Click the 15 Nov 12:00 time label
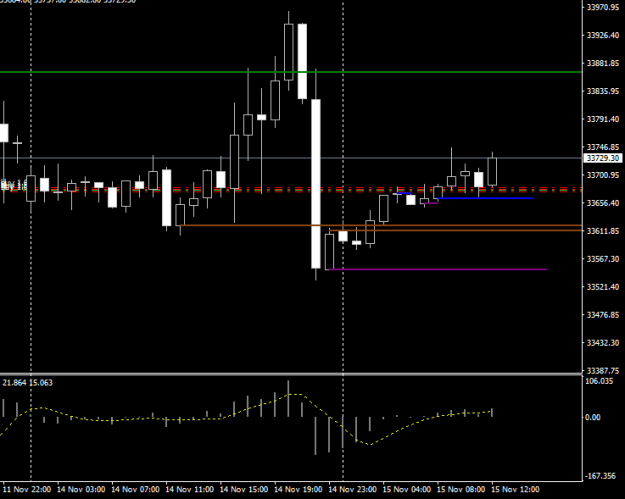Viewport: 625px width, 499px height. pyautogui.click(x=515, y=489)
